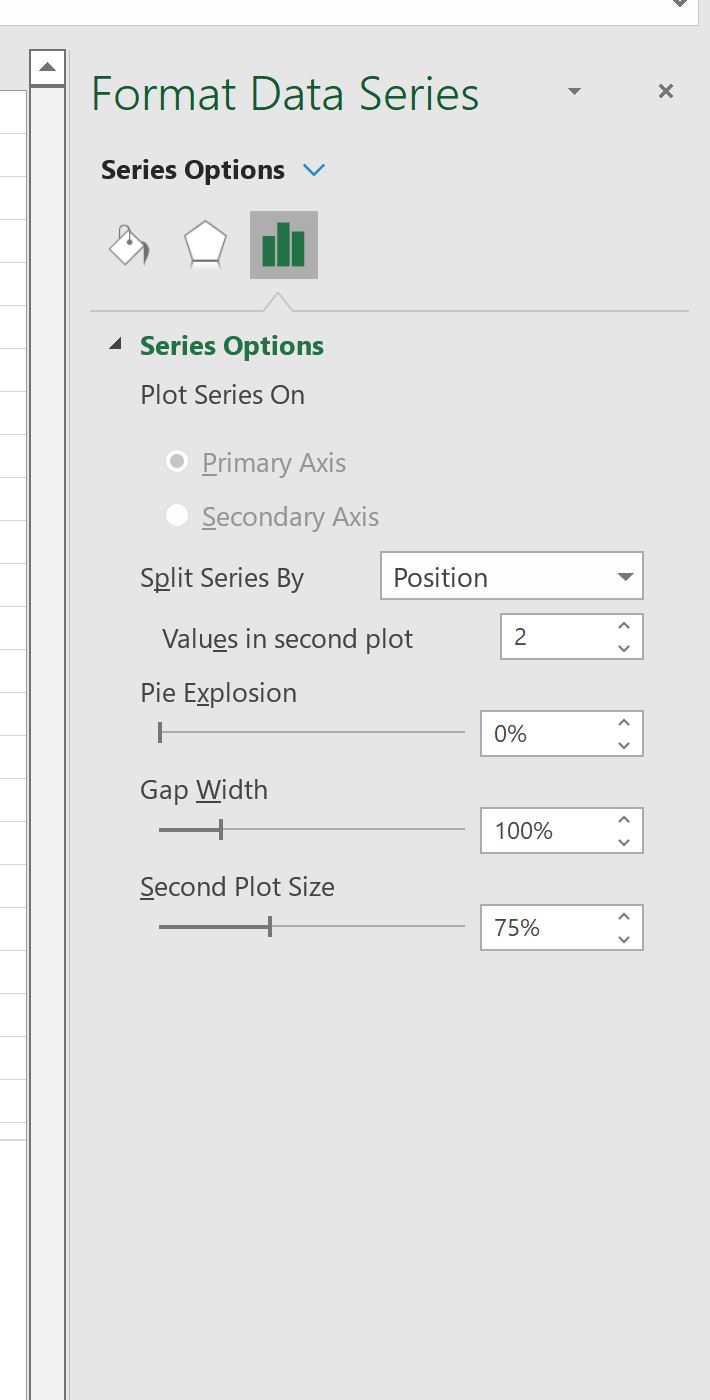710x1400 pixels.
Task: Increase the Pie Explosion percentage spinner
Action: (x=624, y=723)
